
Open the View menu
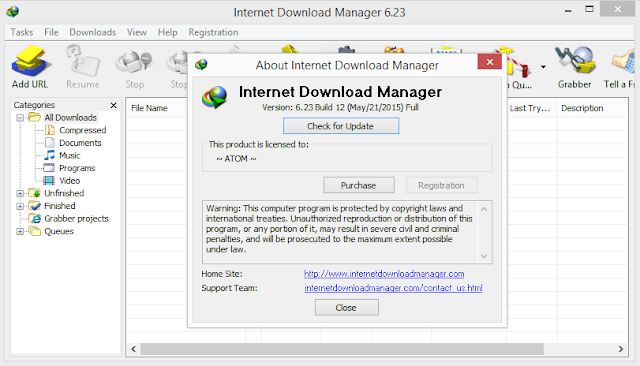137,32
